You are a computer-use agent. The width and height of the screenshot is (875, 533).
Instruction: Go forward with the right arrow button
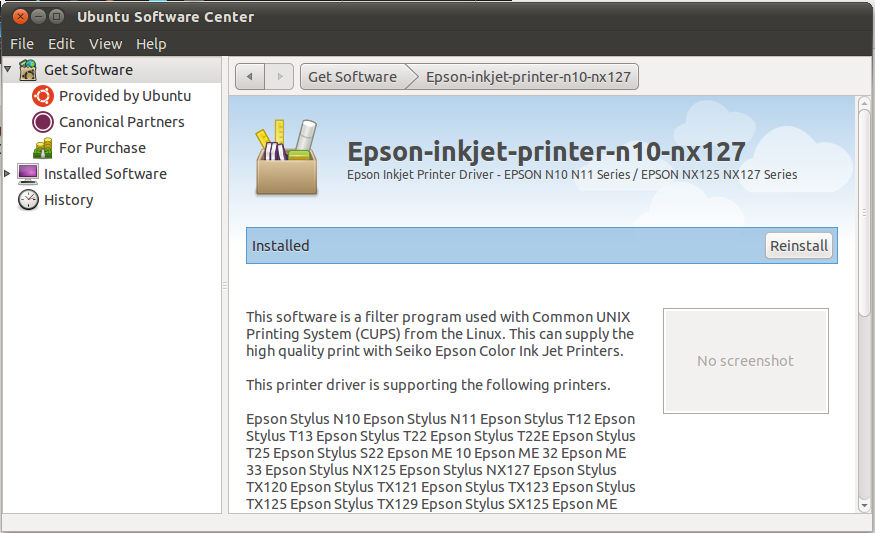pyautogui.click(x=279, y=76)
